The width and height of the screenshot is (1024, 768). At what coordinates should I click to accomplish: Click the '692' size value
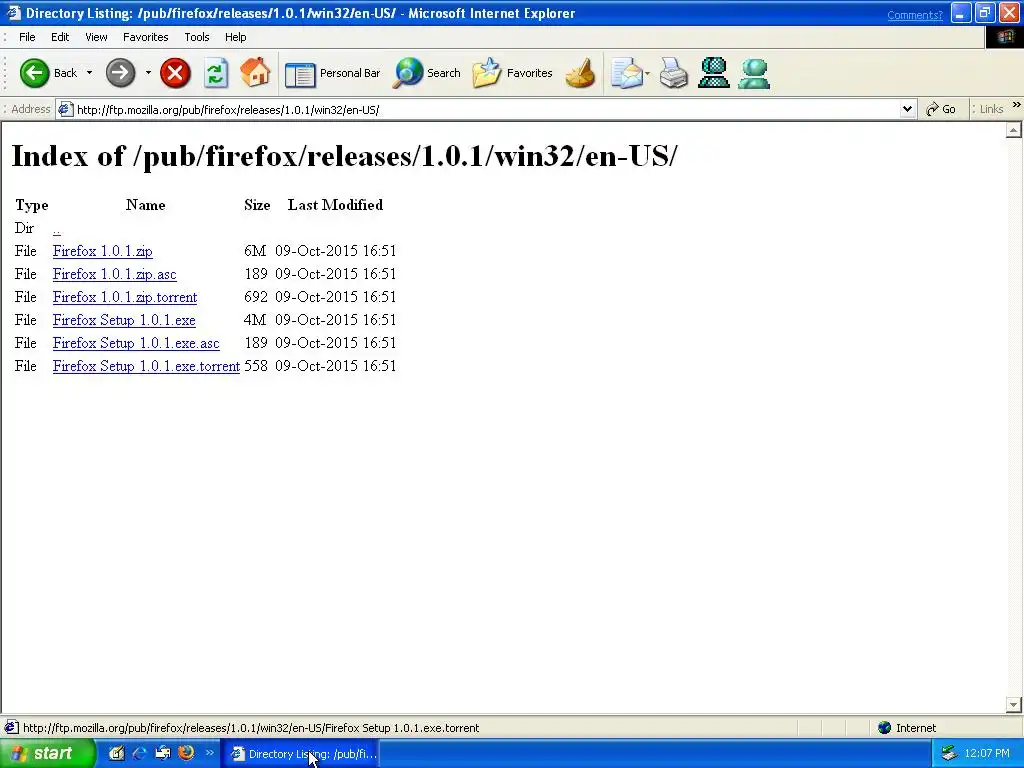[x=256, y=297]
